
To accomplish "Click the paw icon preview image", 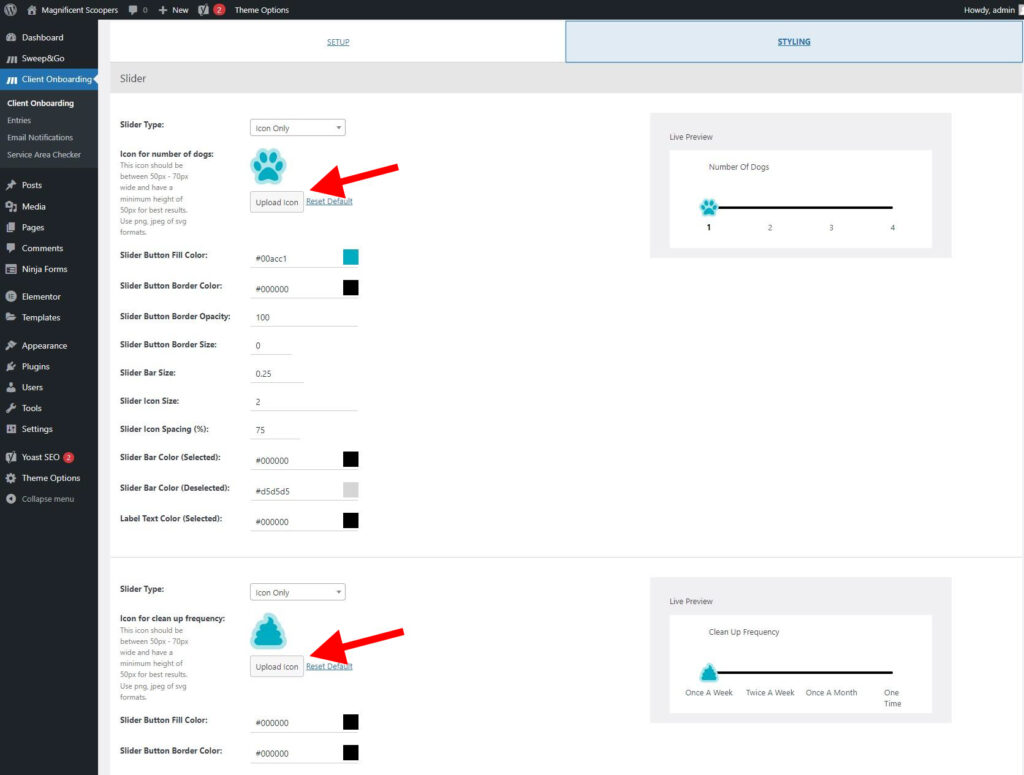I will 268,166.
